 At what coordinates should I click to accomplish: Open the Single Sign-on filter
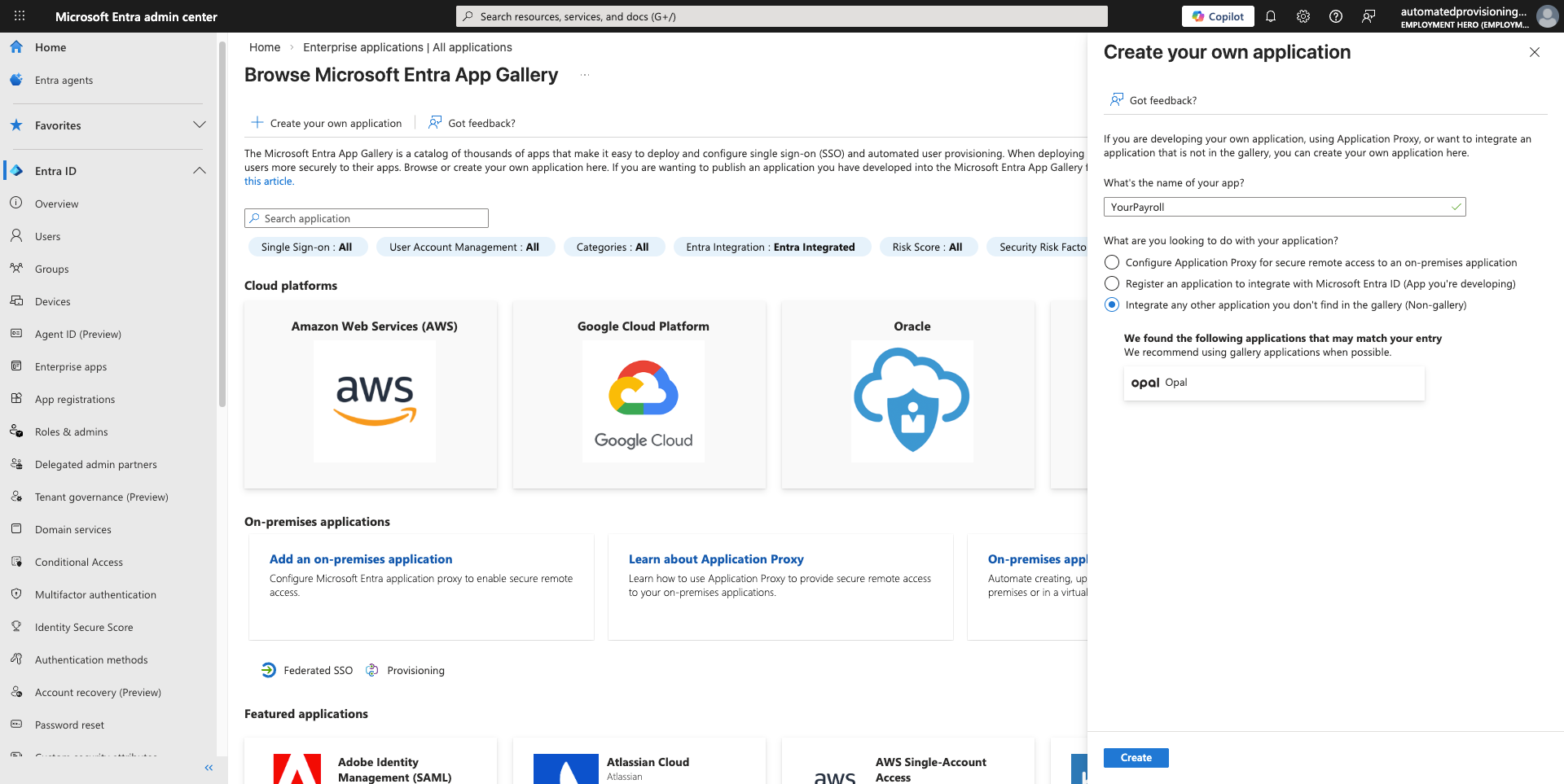point(307,247)
